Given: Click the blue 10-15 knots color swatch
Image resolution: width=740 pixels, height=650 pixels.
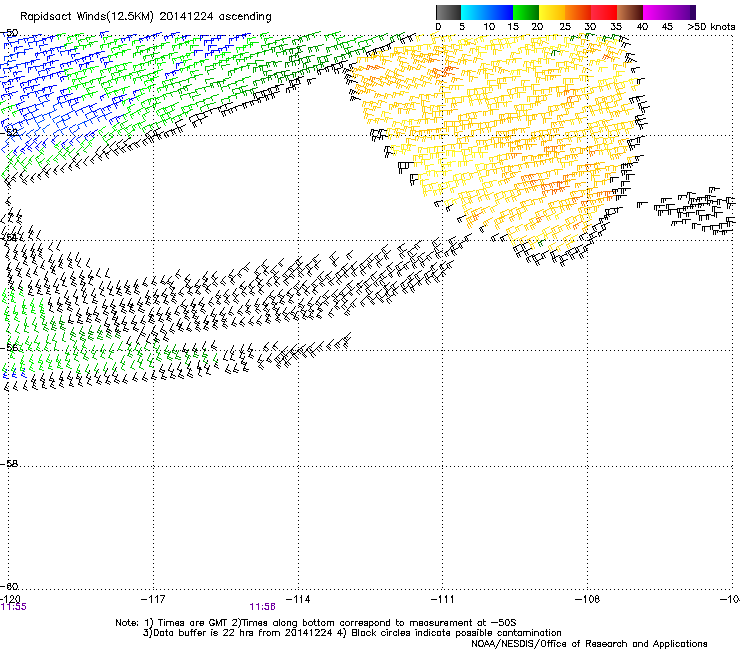Looking at the screenshot, I should 500,12.
